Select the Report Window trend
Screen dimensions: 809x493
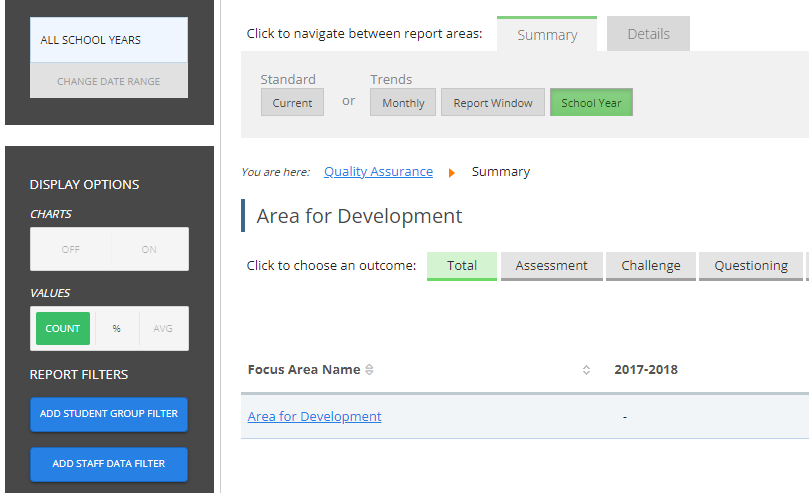(x=493, y=103)
